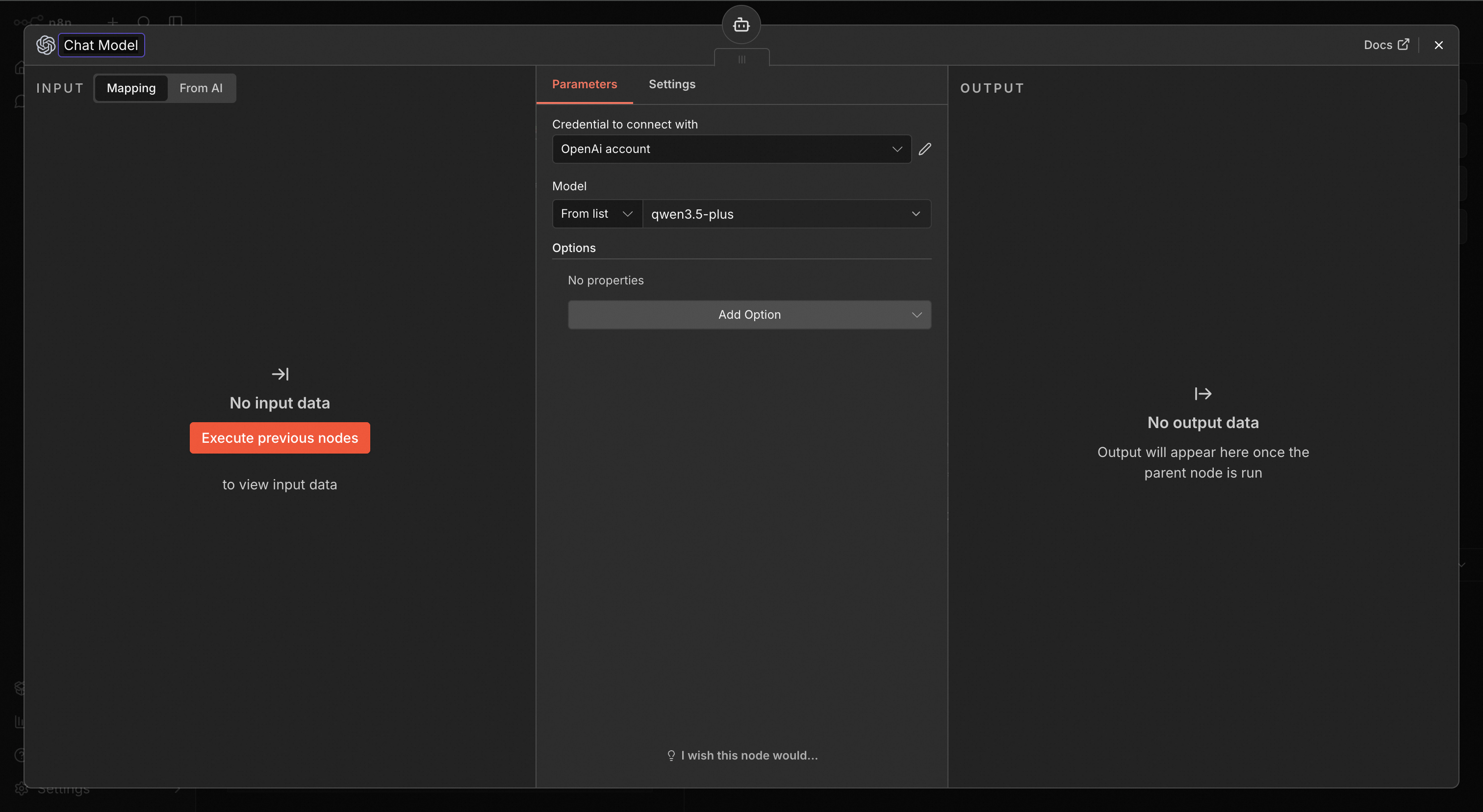Click the Docs external link icon
The height and width of the screenshot is (812, 1483).
[1404, 44]
